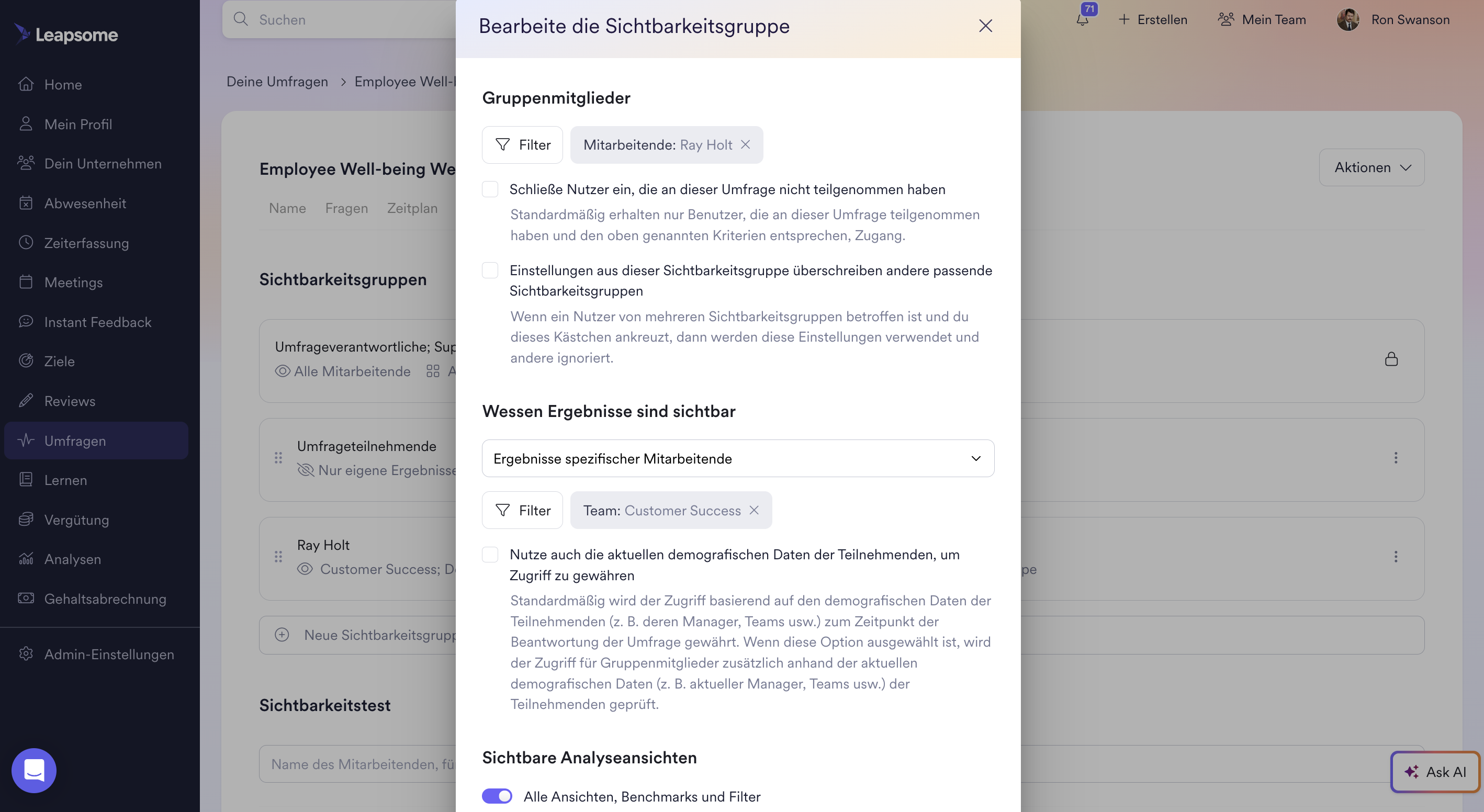
Task: Click drag handle of Umfrageteilnehmende group
Action: coord(278,458)
